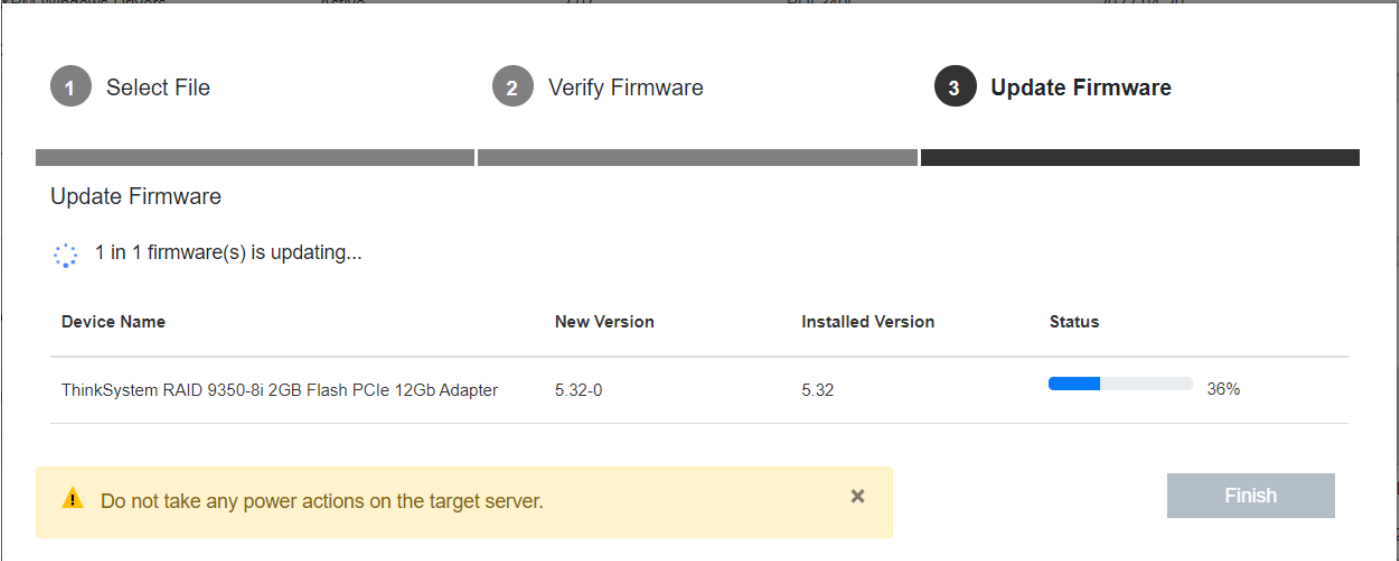Click the Installed Version column header
Screen dimensions: 1399x561
[x=868, y=322]
